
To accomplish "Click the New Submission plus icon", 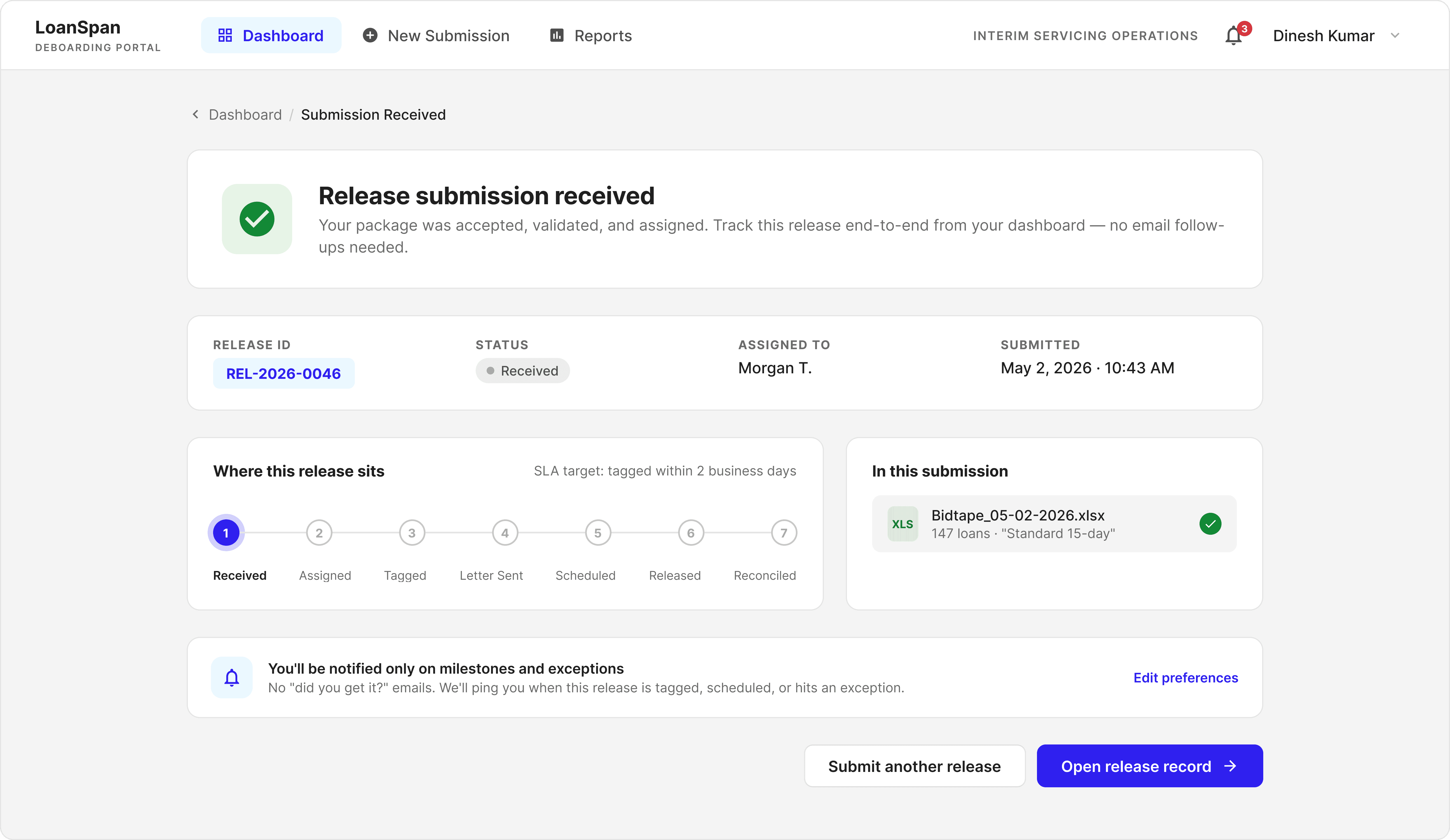I will click(370, 36).
